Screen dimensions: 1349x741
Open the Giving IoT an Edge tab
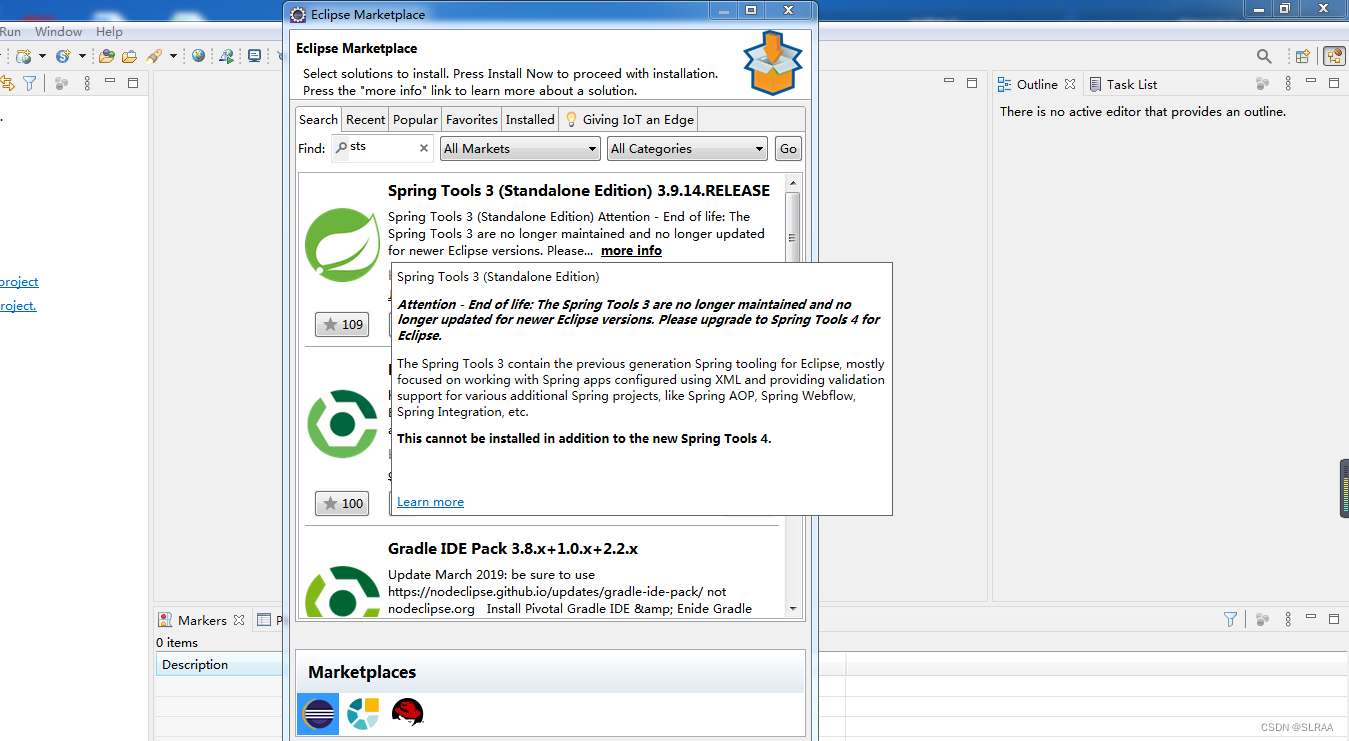(x=629, y=120)
